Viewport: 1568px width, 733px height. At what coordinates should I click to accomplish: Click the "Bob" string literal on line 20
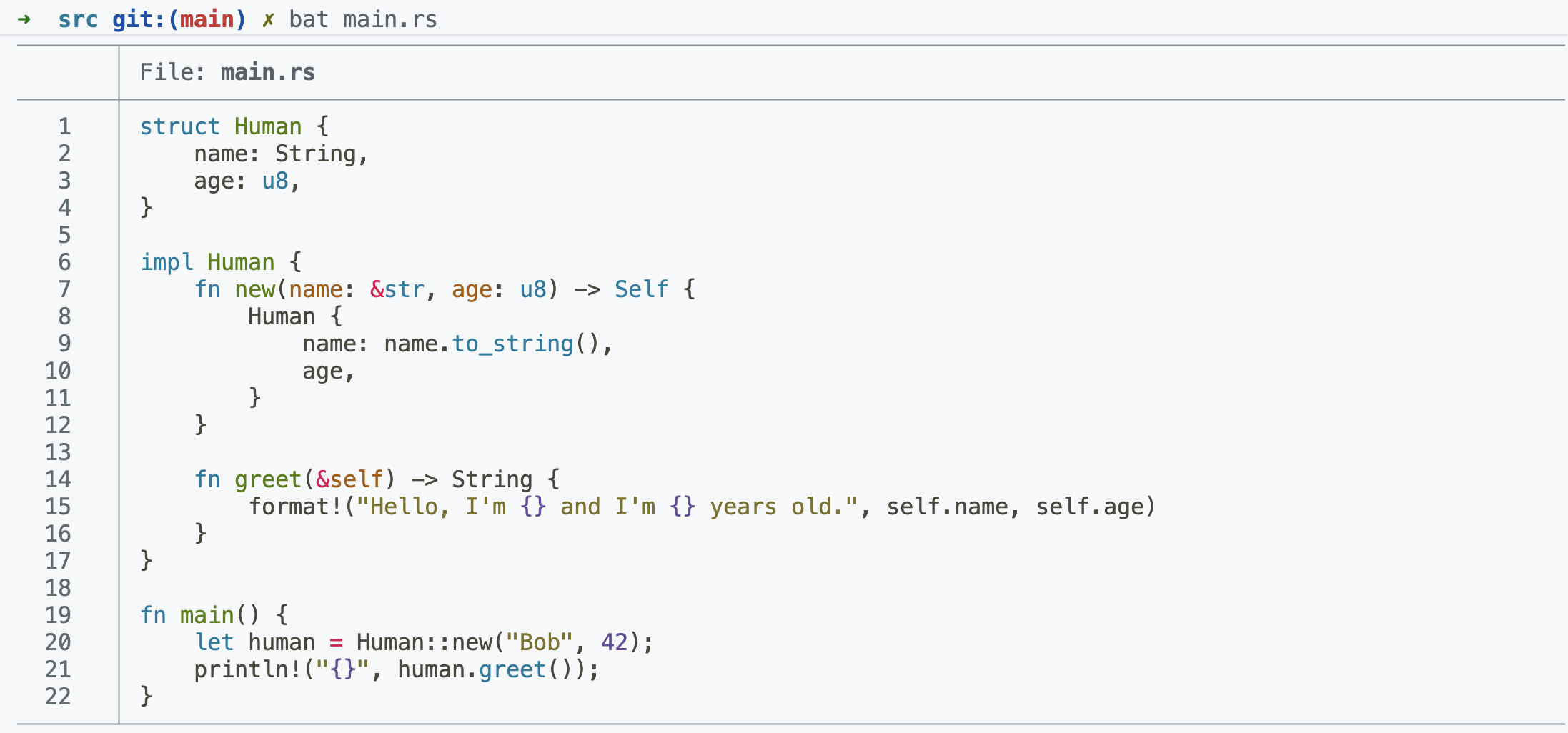click(x=540, y=642)
